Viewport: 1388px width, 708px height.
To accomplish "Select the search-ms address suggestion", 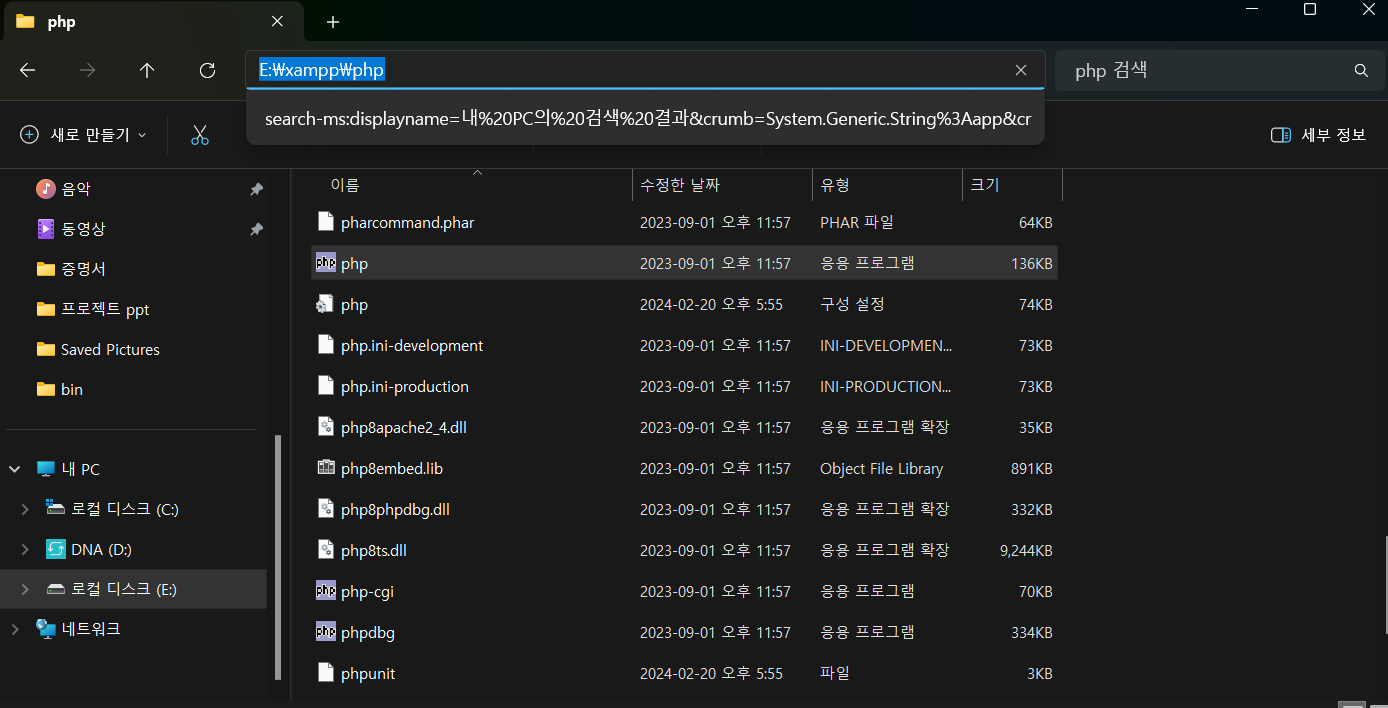I will (x=646, y=119).
